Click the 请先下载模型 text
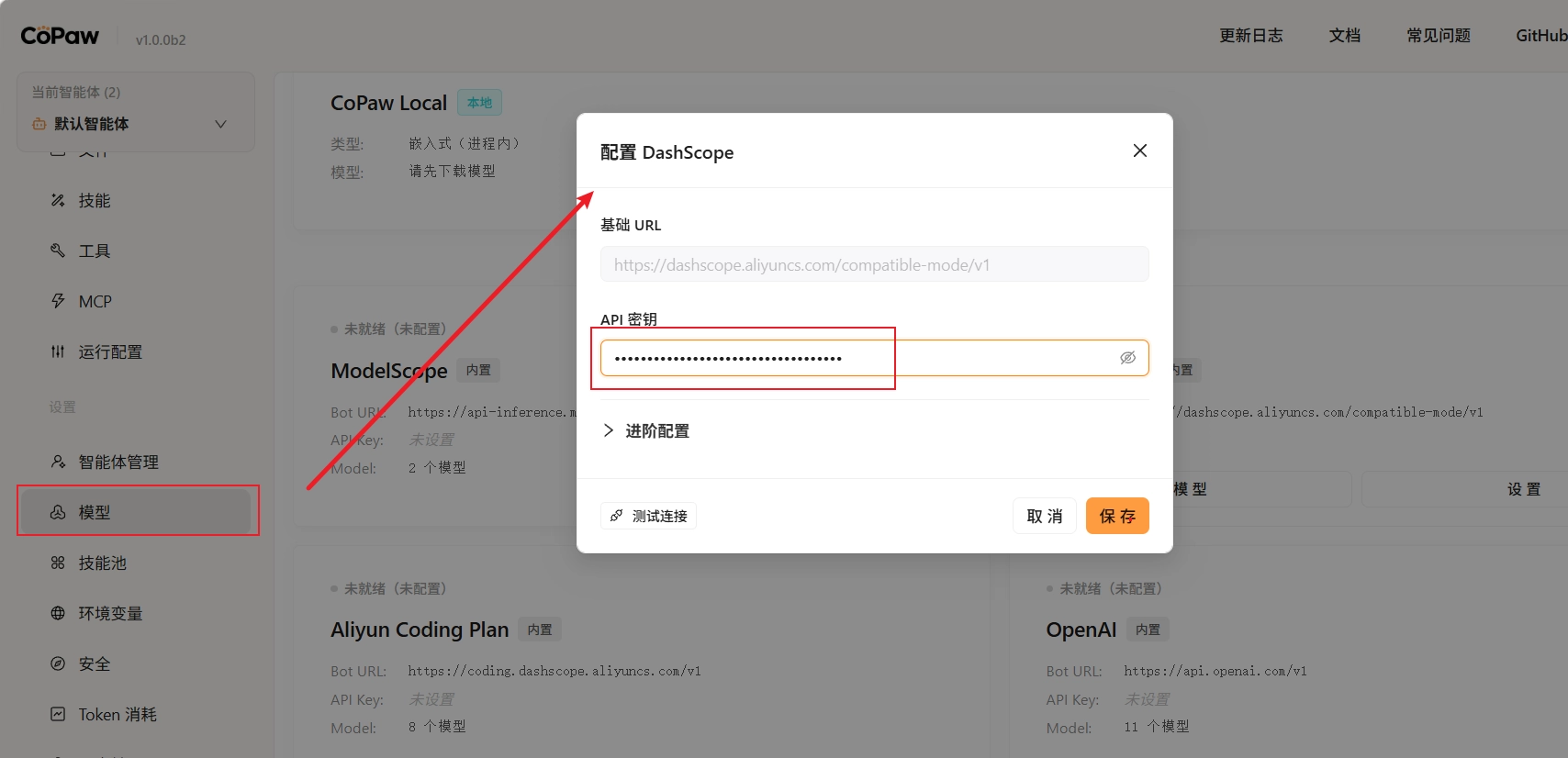 pyautogui.click(x=452, y=171)
